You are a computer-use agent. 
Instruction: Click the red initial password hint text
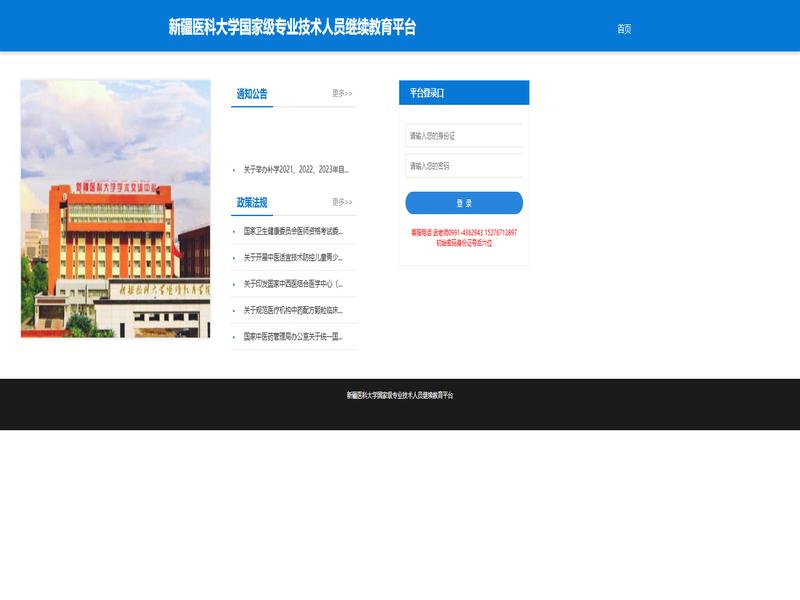point(464,243)
